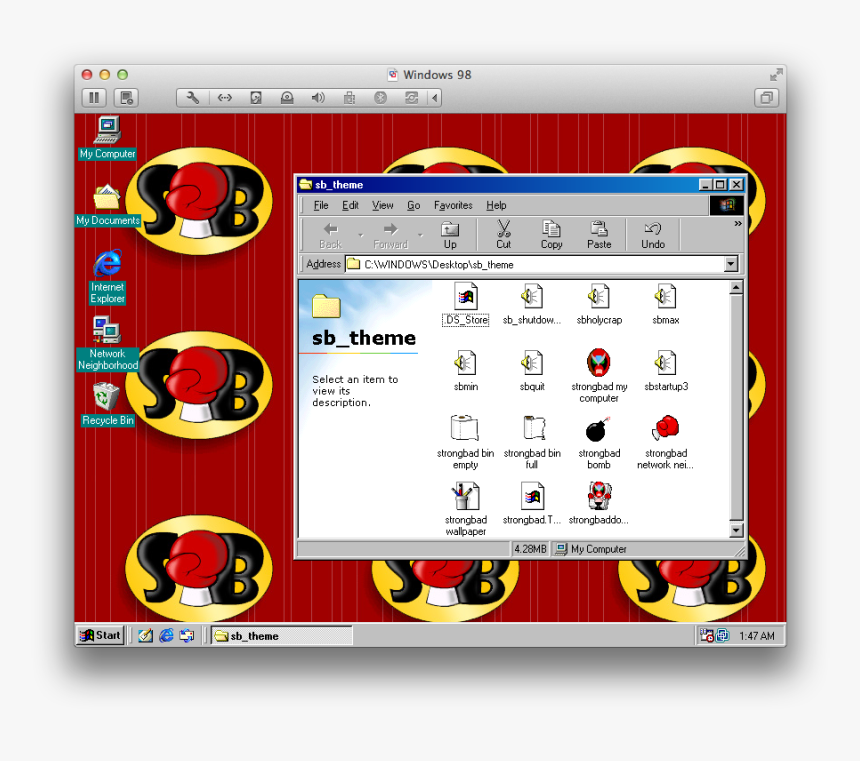Select Internet Explorer desktop icon
This screenshot has height=761, width=860.
click(108, 277)
